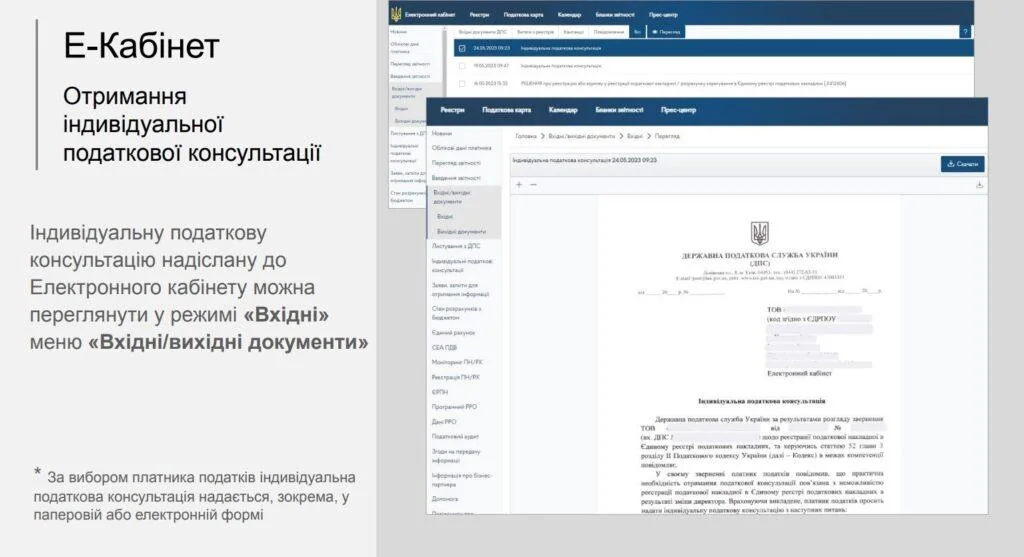Image resolution: width=1024 pixels, height=557 pixels.
Task: Zoom out with the minus icon
Action: pyautogui.click(x=534, y=185)
